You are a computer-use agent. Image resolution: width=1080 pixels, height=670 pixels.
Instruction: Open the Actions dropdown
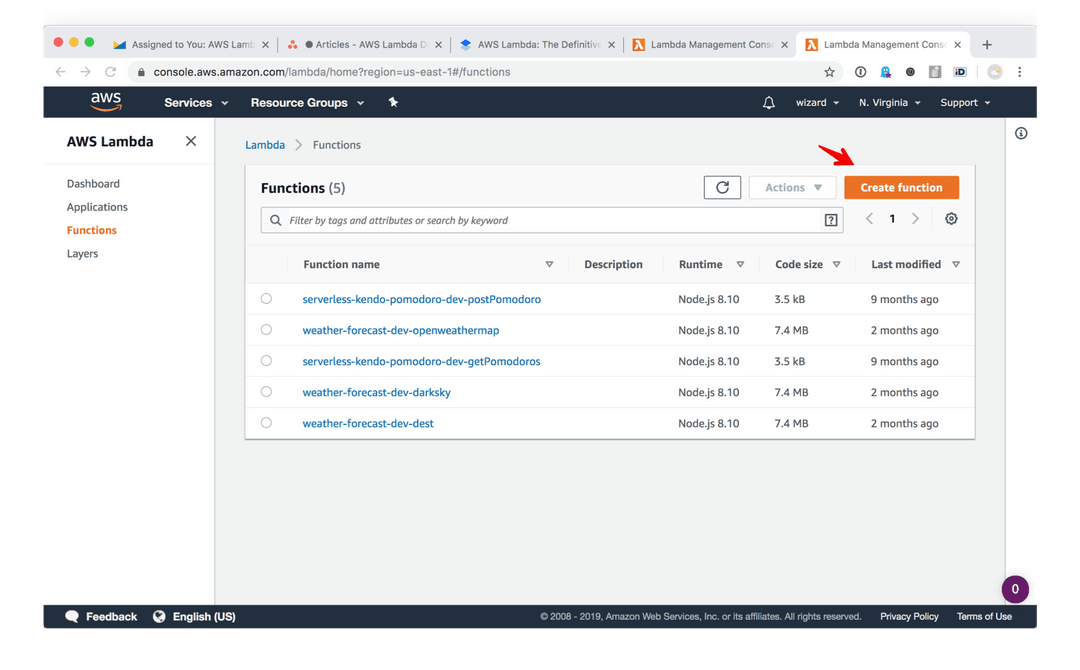coord(792,187)
